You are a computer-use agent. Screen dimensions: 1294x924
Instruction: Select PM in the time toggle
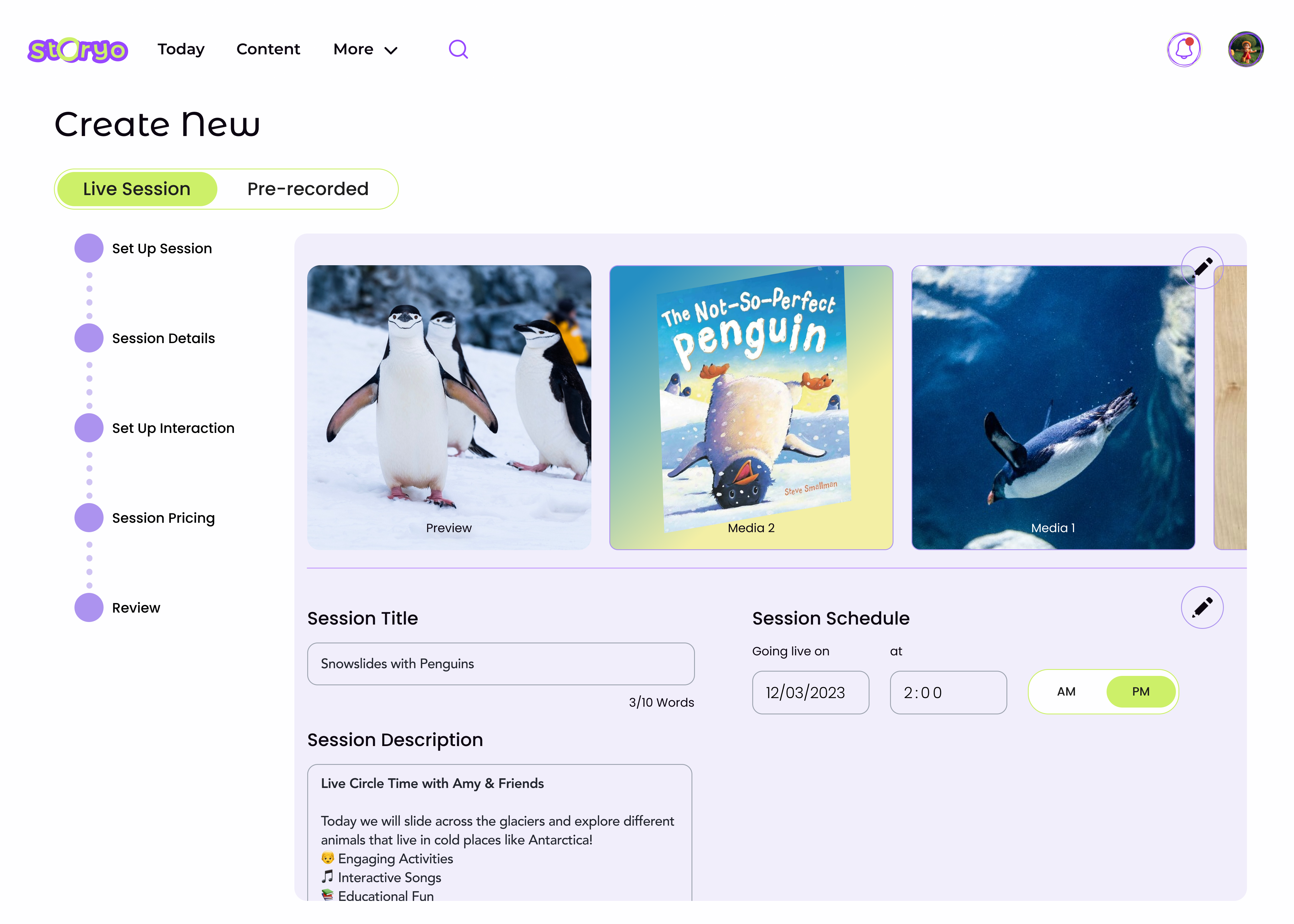point(1140,692)
